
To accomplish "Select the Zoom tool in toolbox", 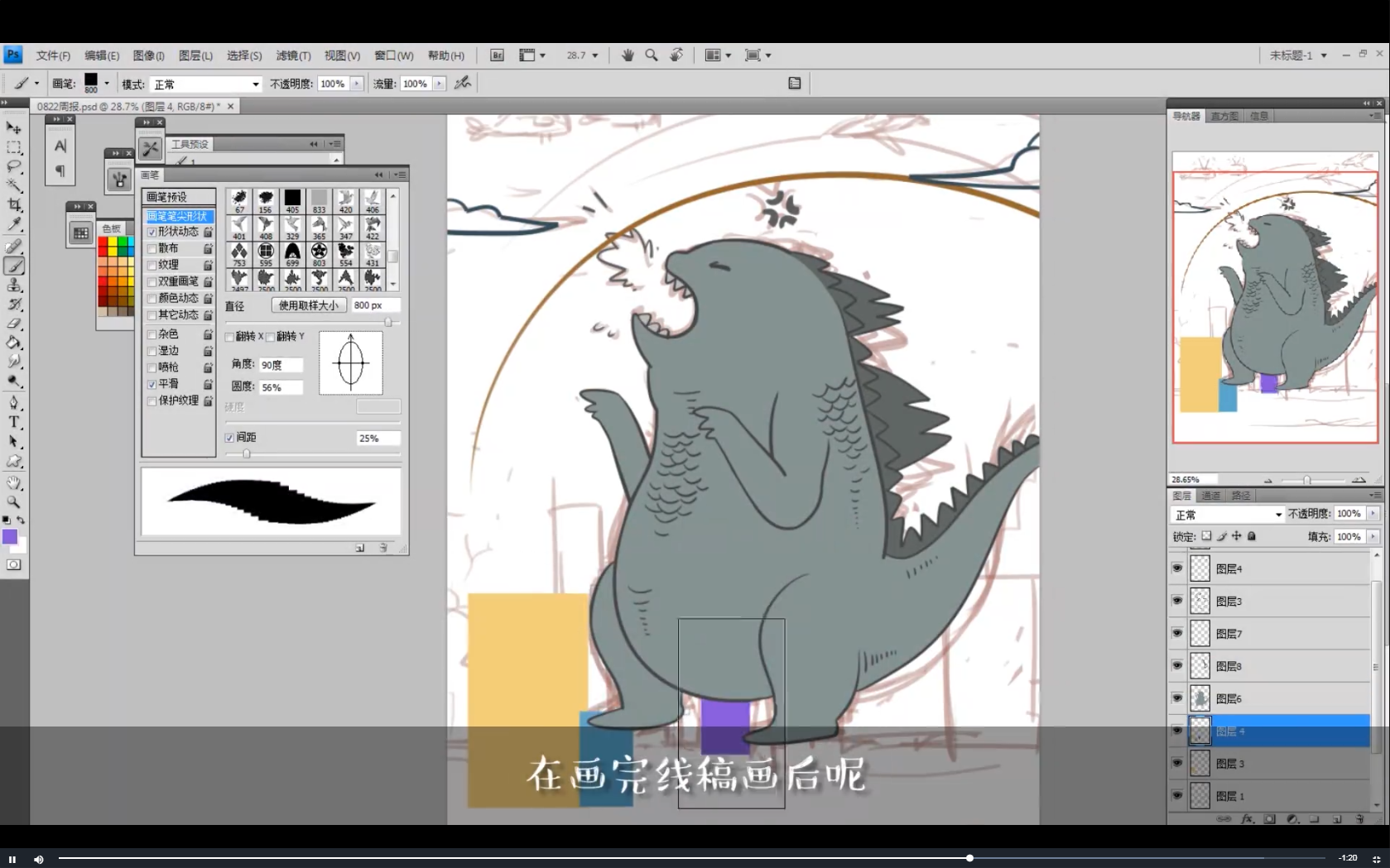I will [x=14, y=501].
